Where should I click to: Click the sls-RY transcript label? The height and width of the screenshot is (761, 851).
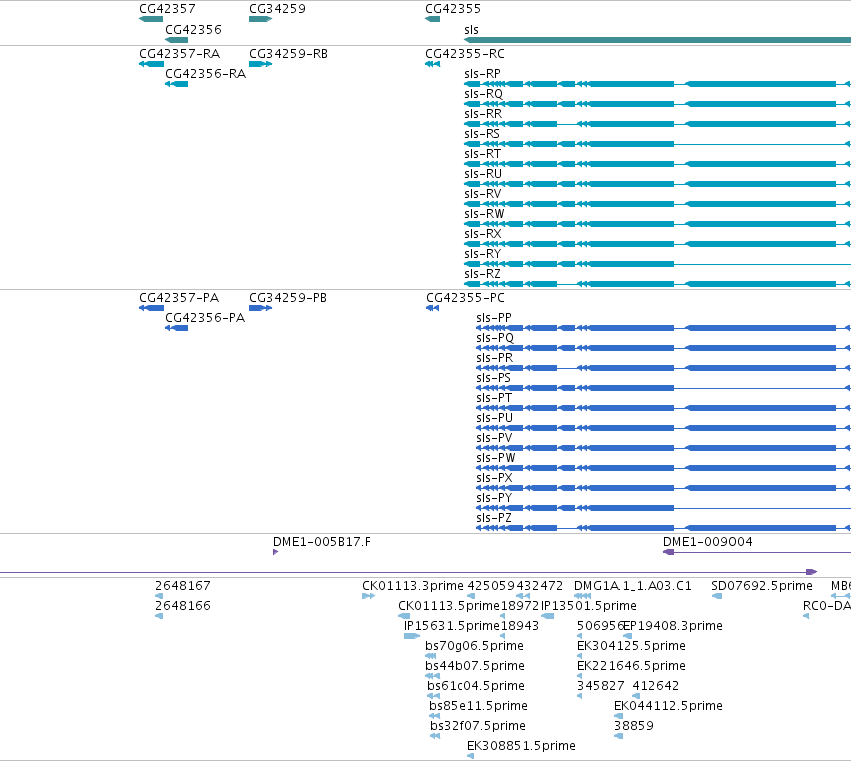coord(482,254)
